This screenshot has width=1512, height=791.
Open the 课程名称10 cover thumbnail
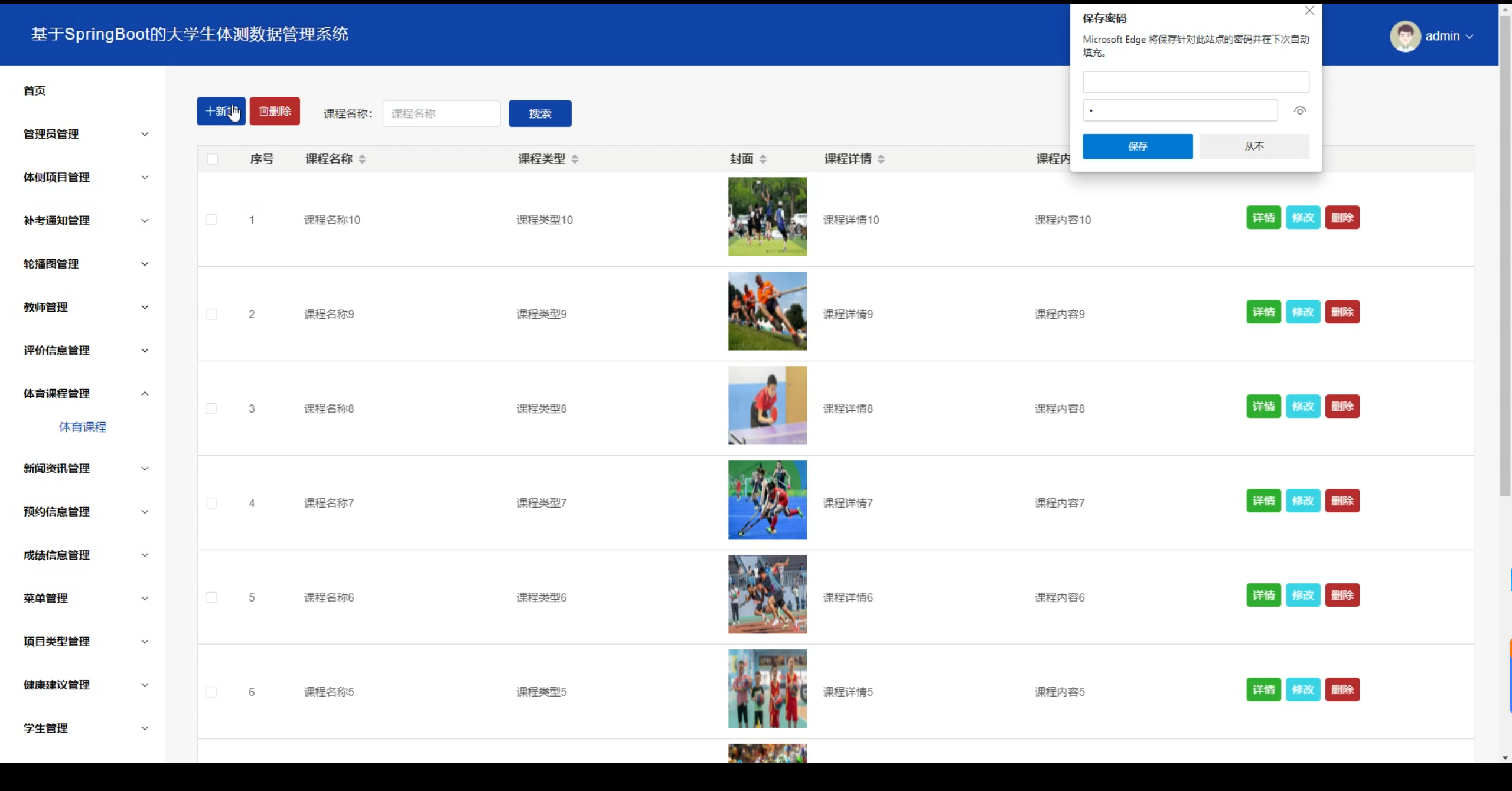point(767,217)
